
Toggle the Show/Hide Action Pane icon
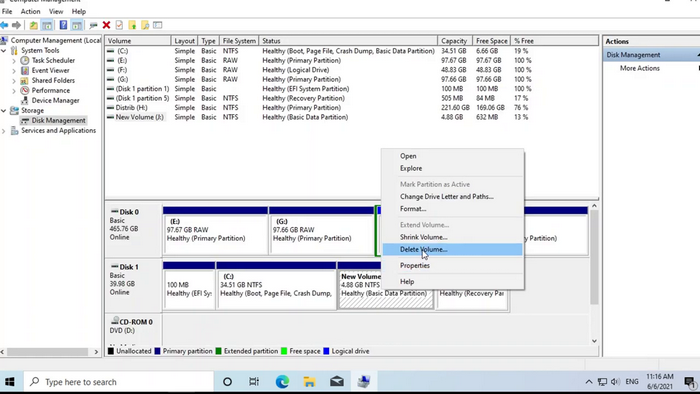[77, 25]
